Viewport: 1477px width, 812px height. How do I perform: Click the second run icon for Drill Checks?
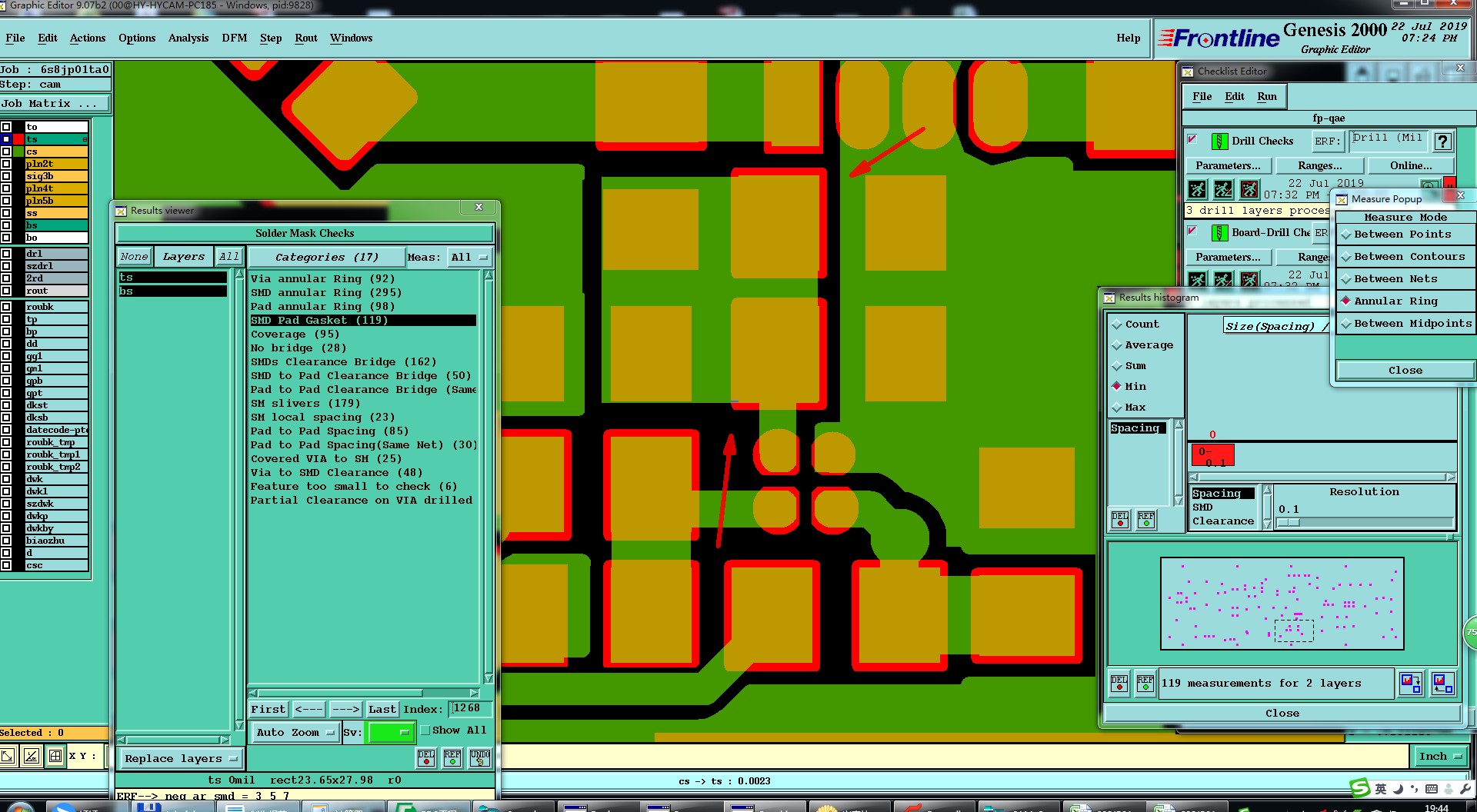coord(1223,189)
